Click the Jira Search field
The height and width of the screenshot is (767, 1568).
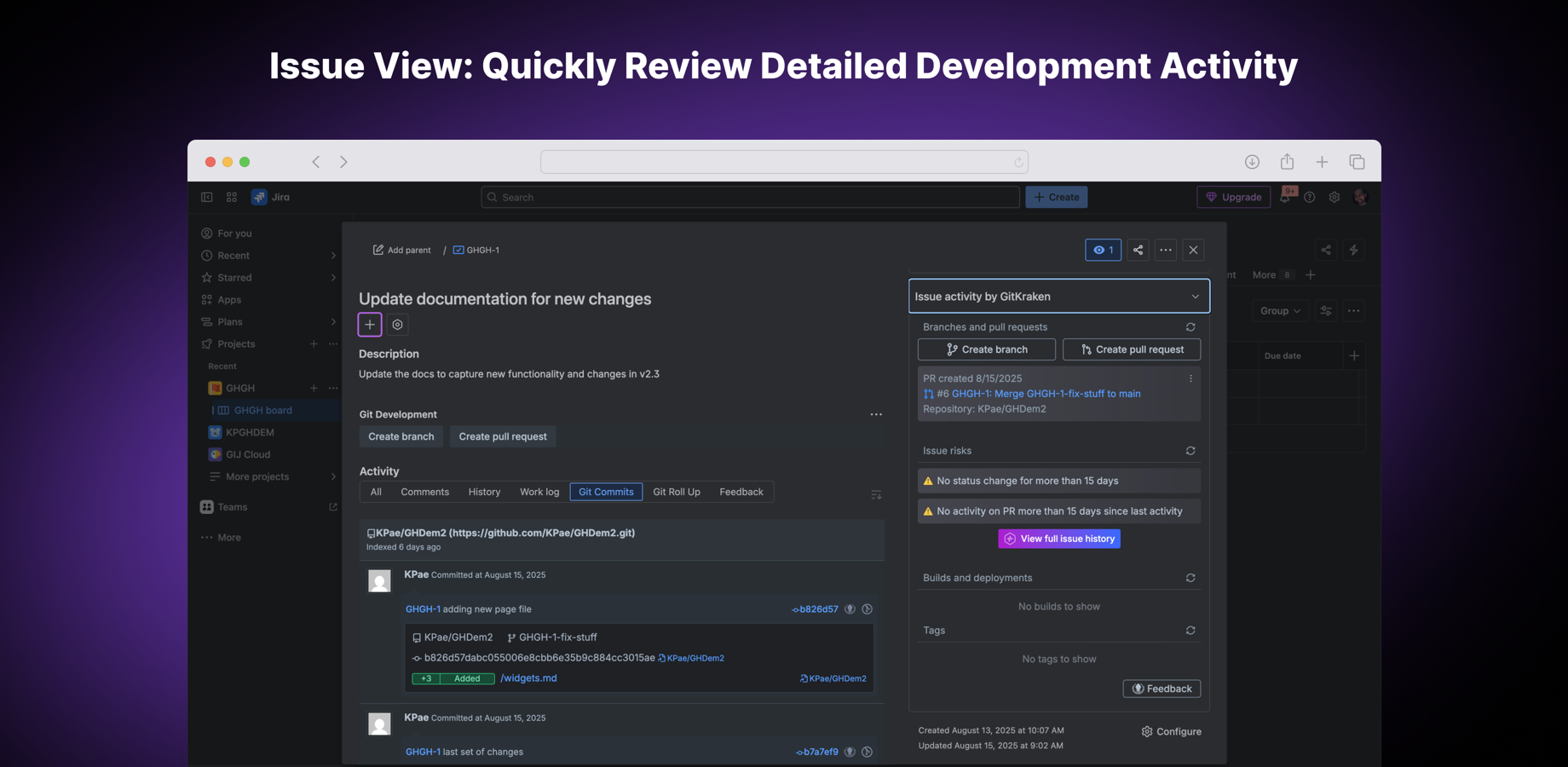coord(751,197)
